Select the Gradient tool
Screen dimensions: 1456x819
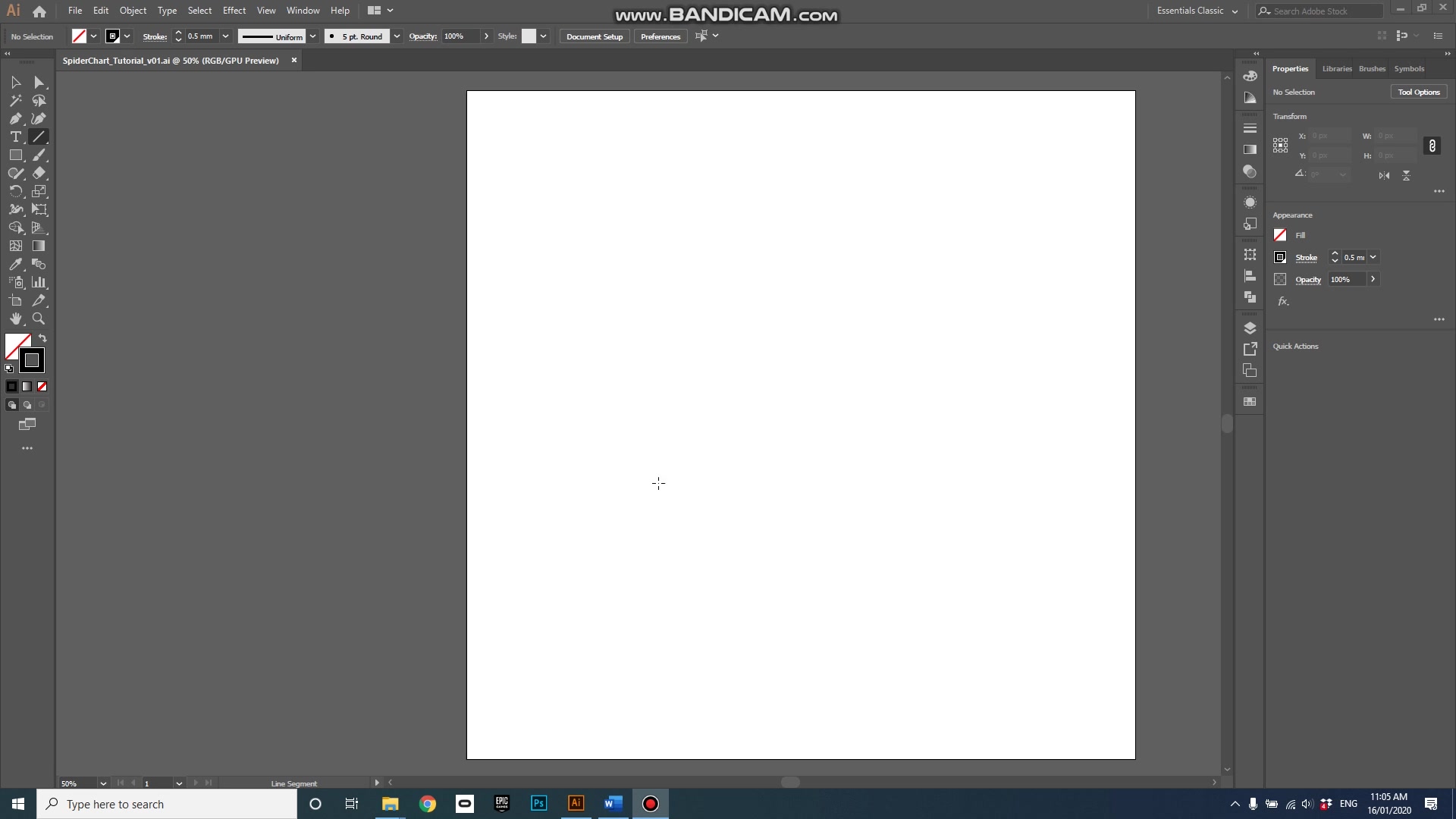pyautogui.click(x=39, y=246)
